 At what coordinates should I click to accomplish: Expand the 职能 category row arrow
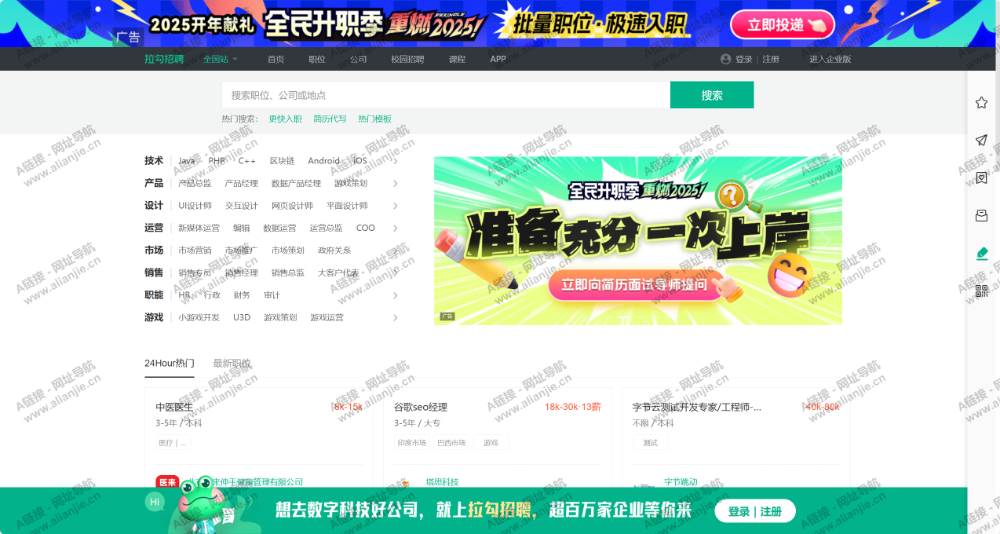click(395, 295)
